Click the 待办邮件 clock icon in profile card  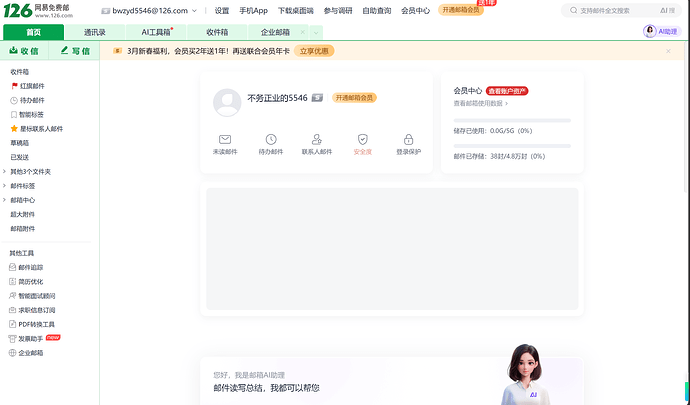(x=271, y=140)
